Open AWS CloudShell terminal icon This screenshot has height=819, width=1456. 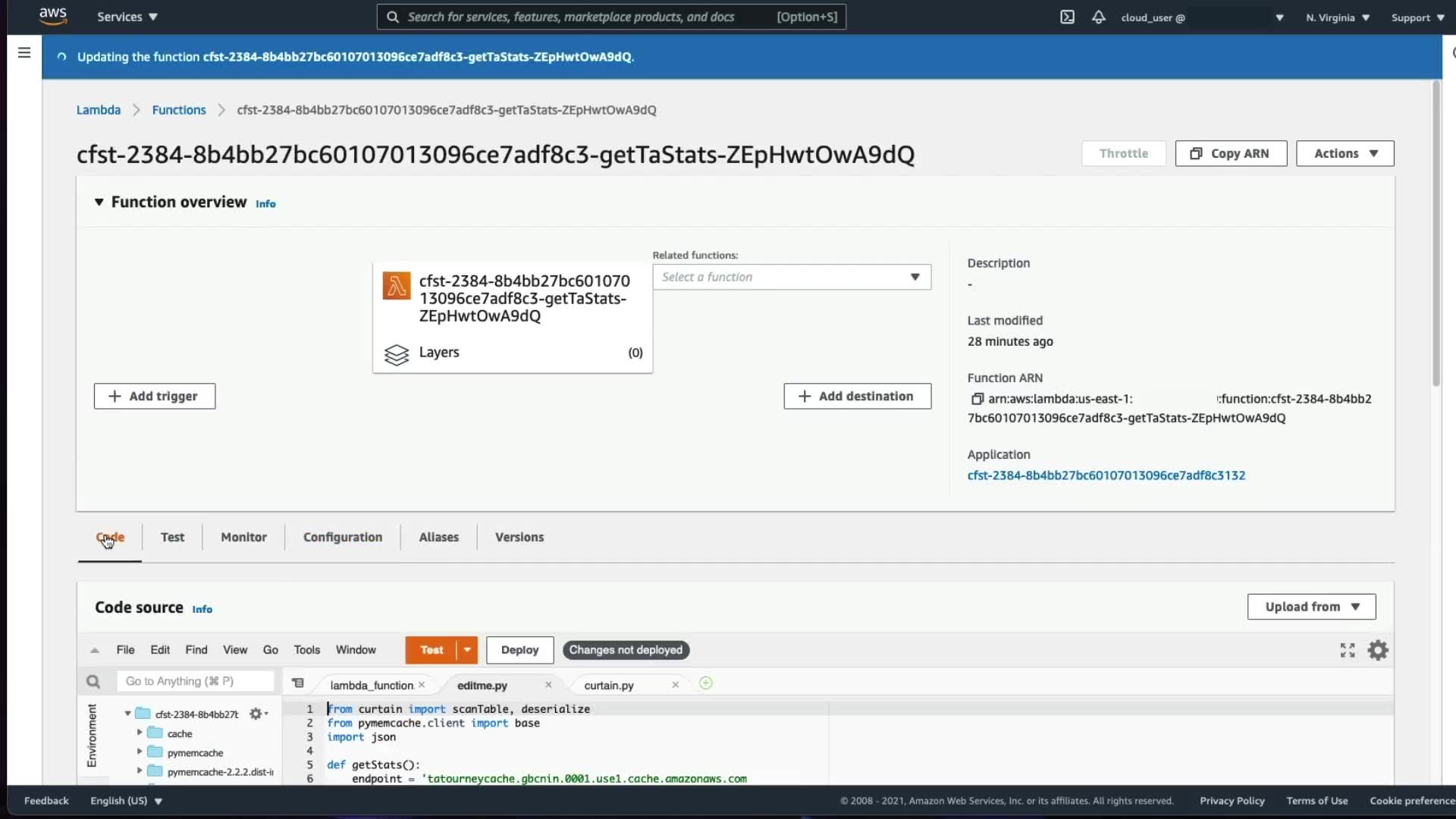pos(1067,17)
